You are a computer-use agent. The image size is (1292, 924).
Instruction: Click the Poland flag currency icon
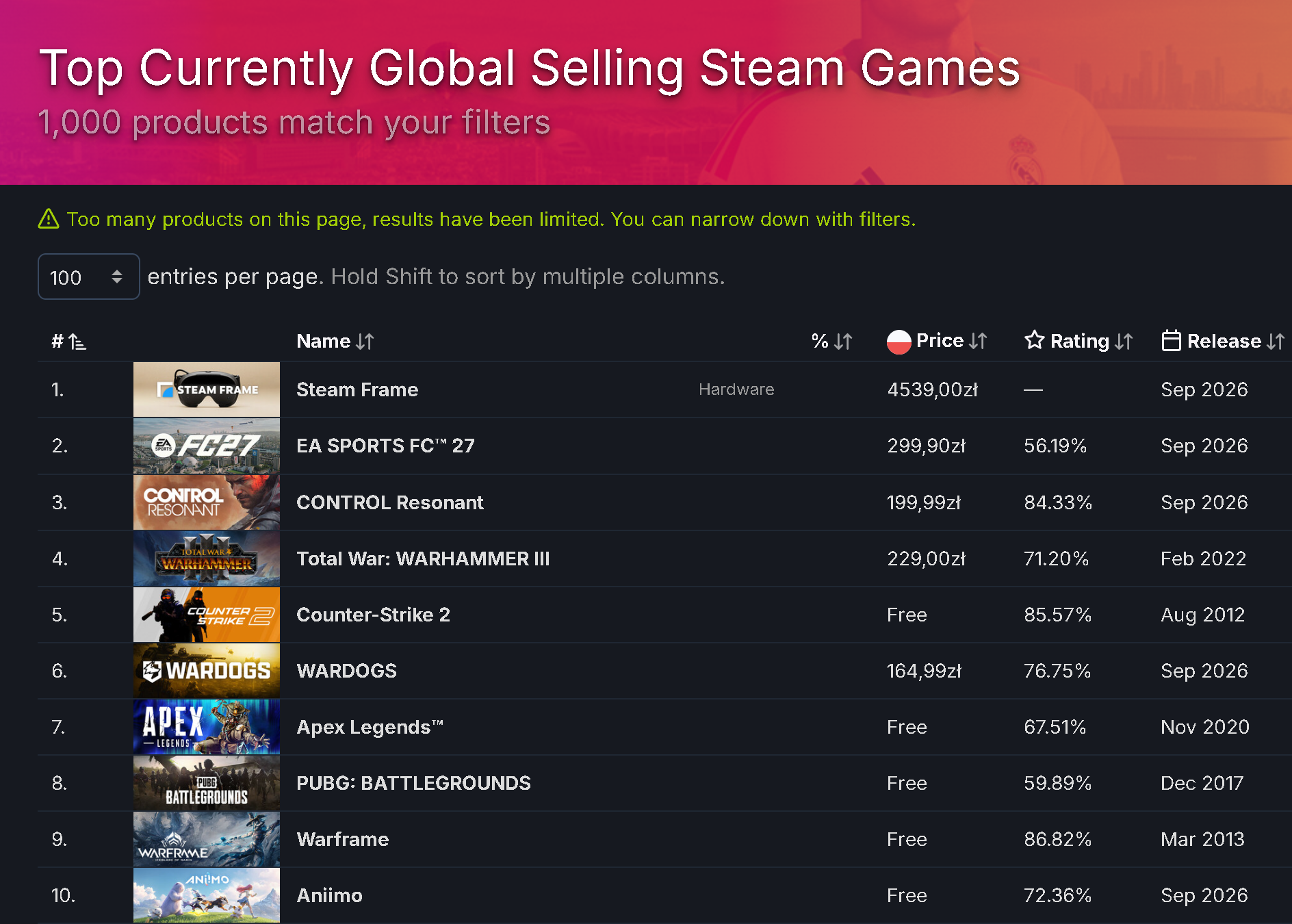point(899,342)
